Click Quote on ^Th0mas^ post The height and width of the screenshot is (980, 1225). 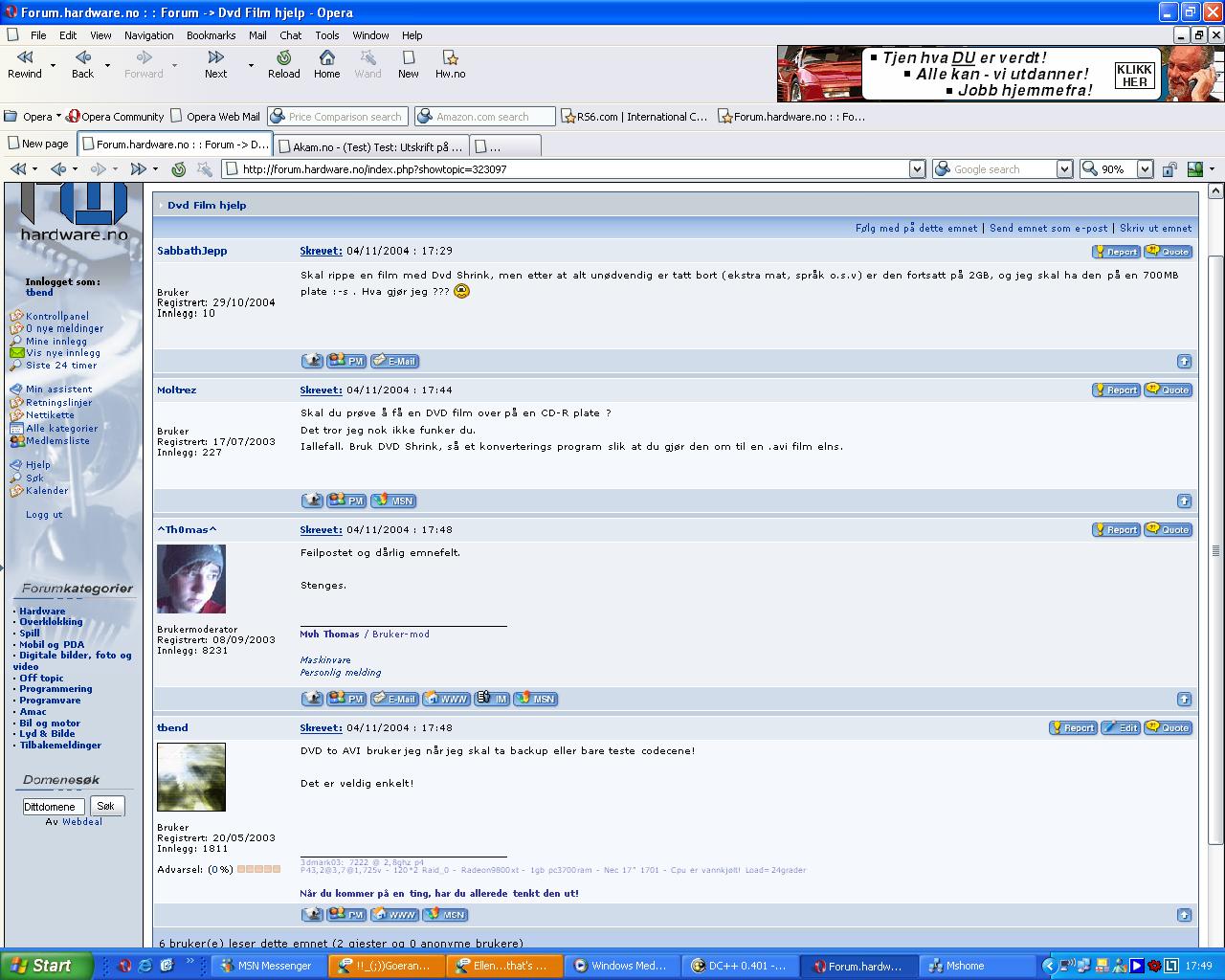point(1169,530)
